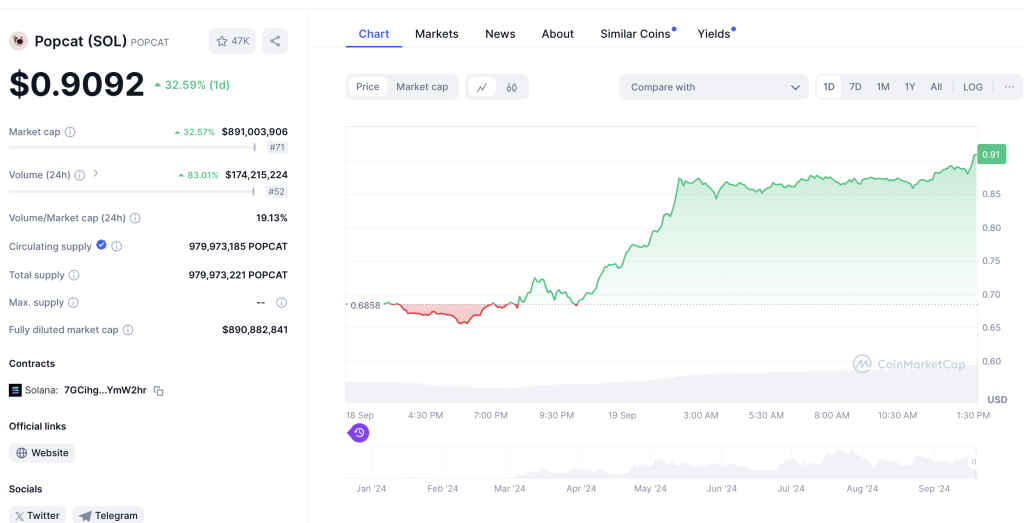
Task: Set chart range to 7D
Action: (x=856, y=87)
